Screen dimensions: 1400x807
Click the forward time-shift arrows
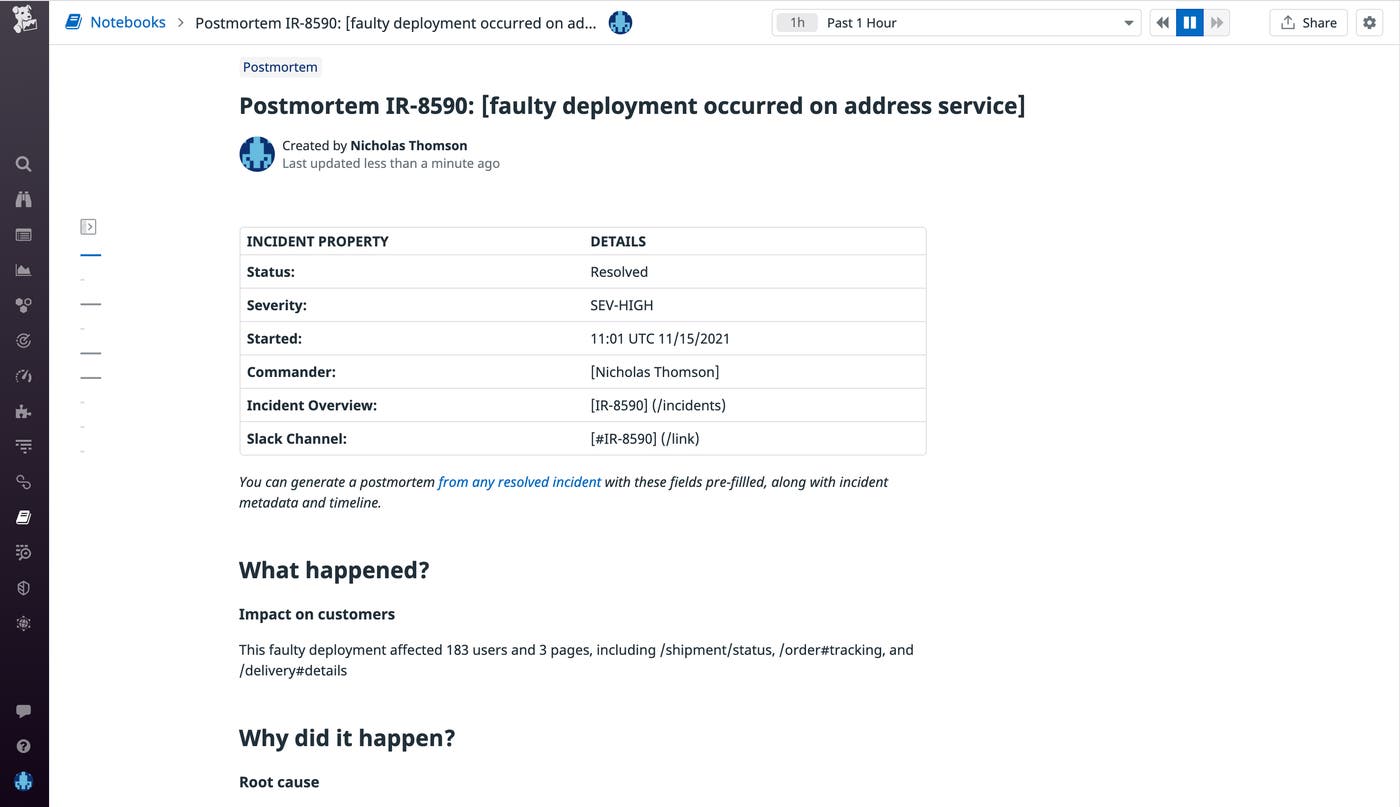[1216, 22]
